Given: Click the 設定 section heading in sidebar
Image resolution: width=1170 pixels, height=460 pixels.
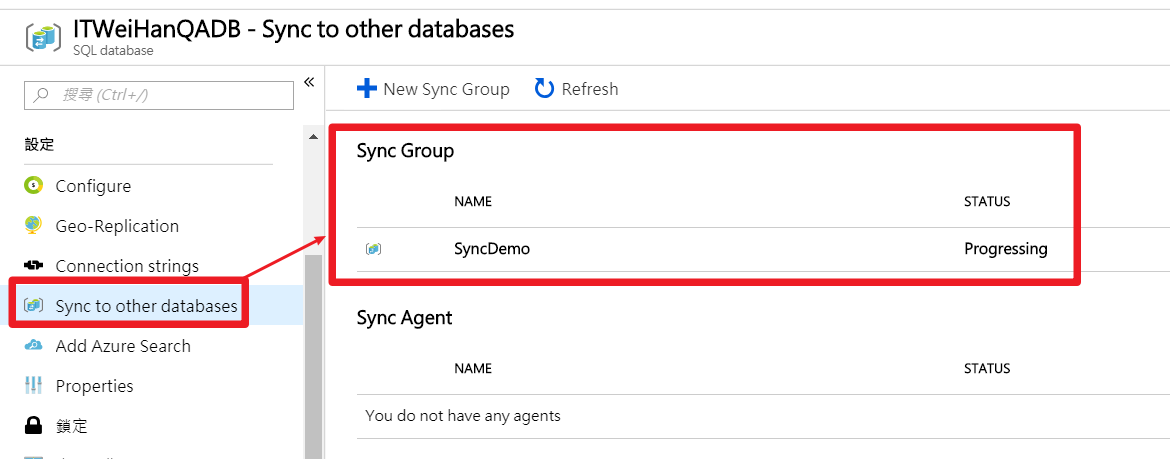Looking at the screenshot, I should (x=40, y=144).
